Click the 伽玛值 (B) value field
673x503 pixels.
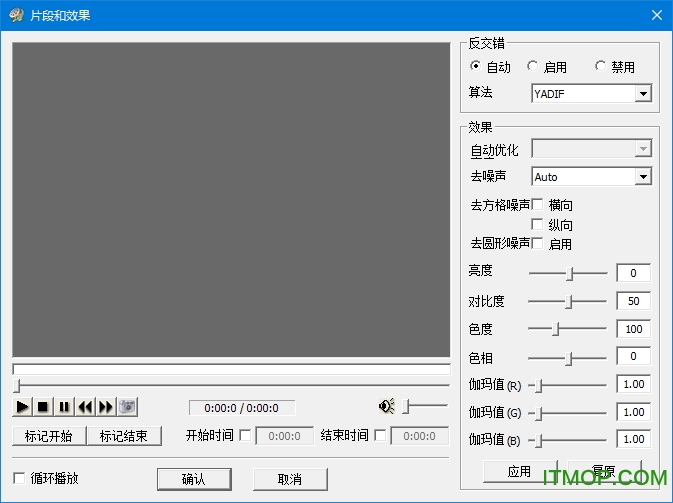tap(634, 439)
